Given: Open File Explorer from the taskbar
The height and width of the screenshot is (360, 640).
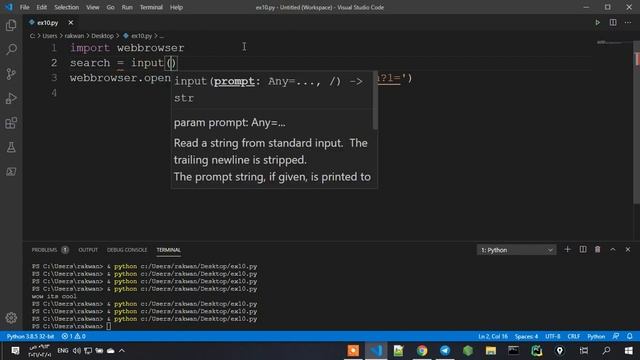Looking at the screenshot, I should click(x=491, y=351).
